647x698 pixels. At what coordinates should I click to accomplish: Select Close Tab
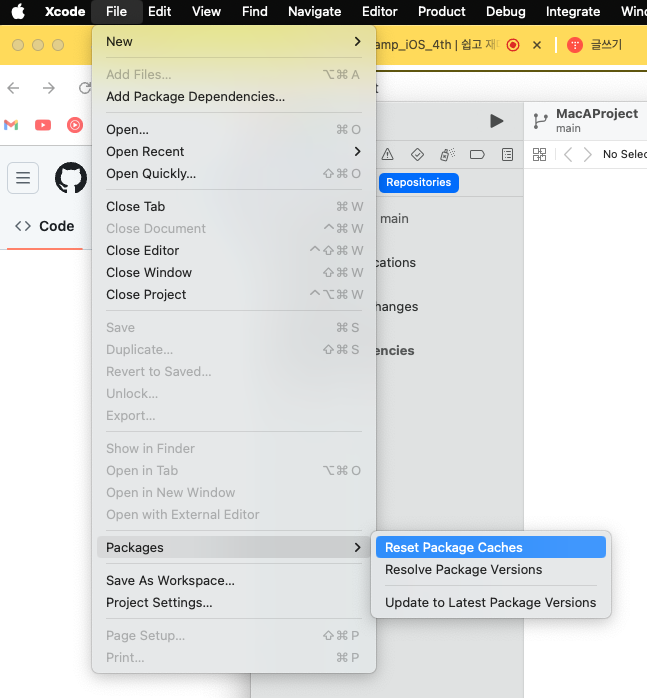coord(234,207)
